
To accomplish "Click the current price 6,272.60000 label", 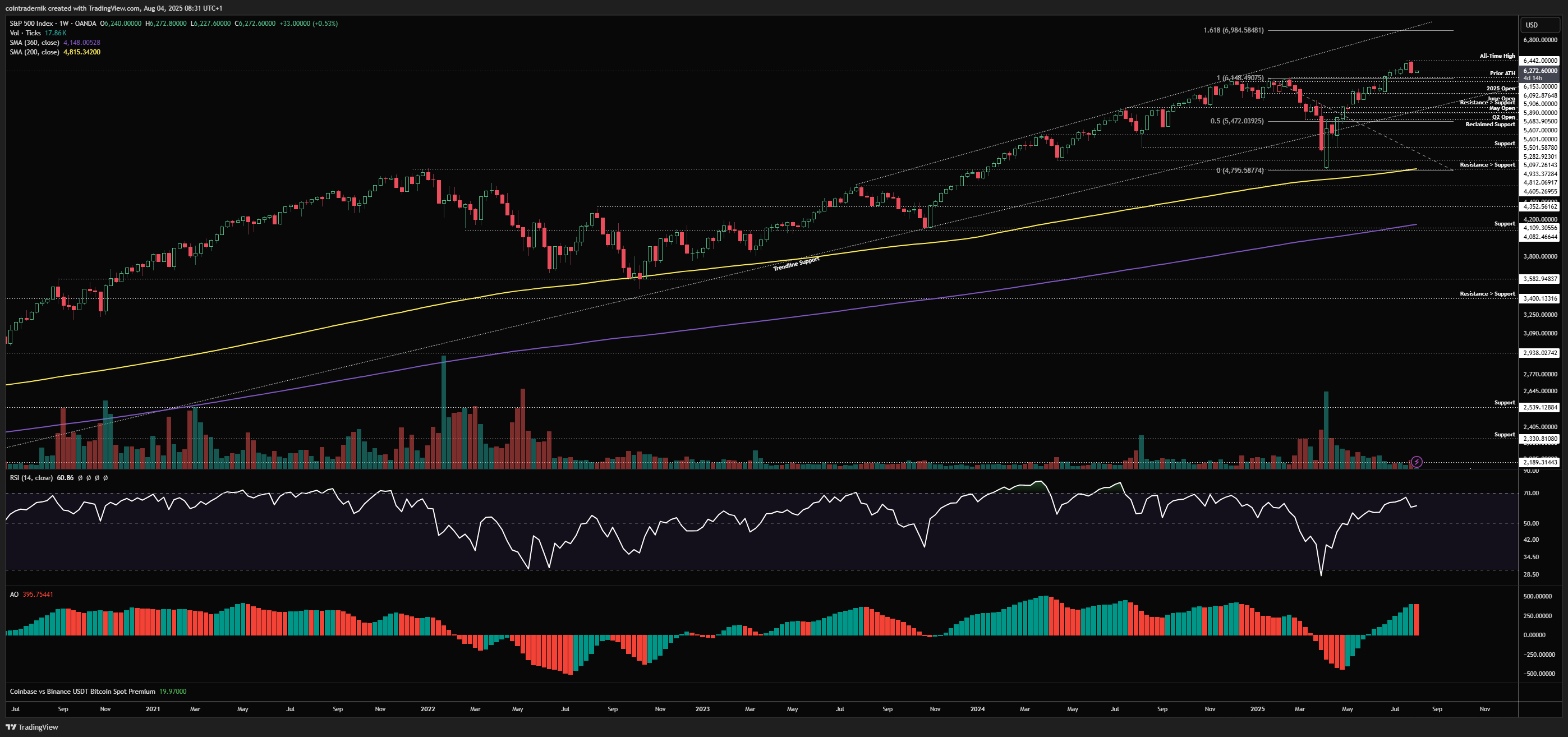I will 1540,71.
